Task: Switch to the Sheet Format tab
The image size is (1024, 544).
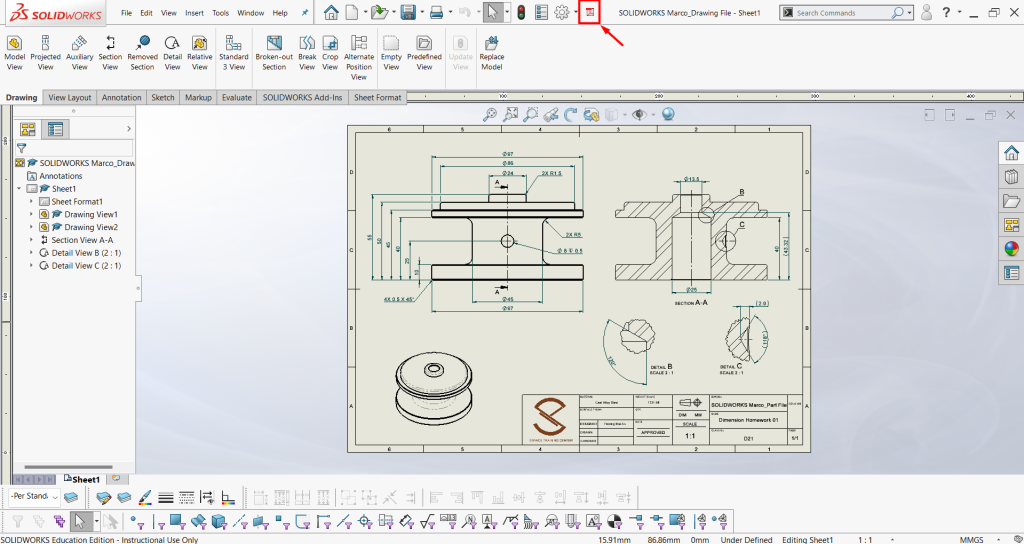Action: tap(377, 97)
